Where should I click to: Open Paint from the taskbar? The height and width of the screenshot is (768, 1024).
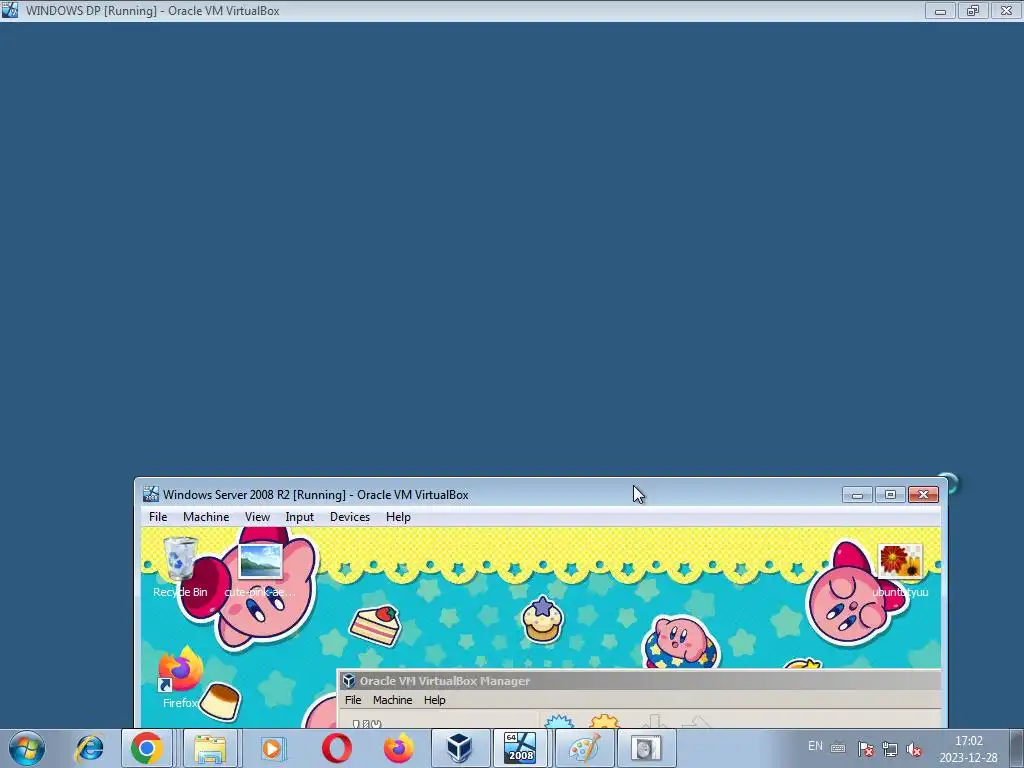click(x=584, y=748)
